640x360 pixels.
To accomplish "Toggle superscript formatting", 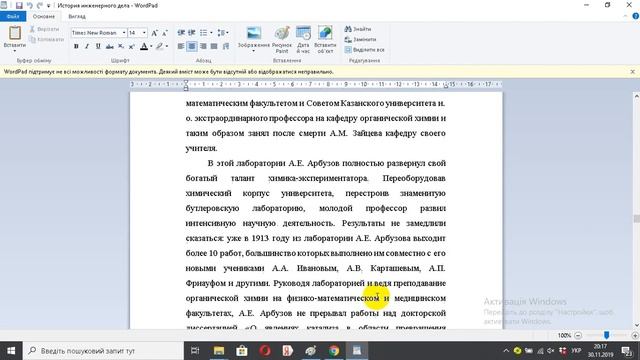I will (x=131, y=47).
